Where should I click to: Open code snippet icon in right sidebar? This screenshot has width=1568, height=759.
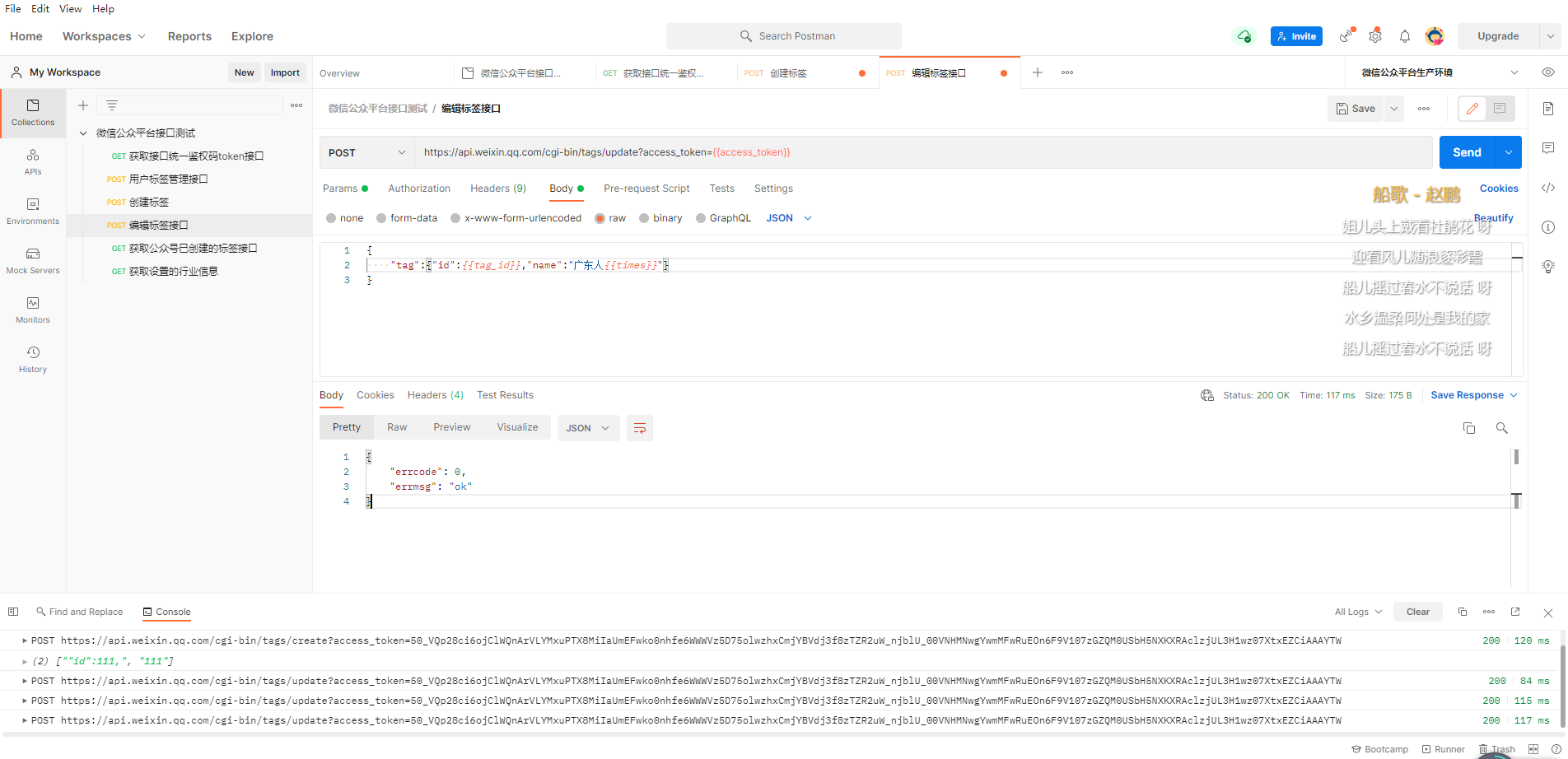[x=1548, y=188]
